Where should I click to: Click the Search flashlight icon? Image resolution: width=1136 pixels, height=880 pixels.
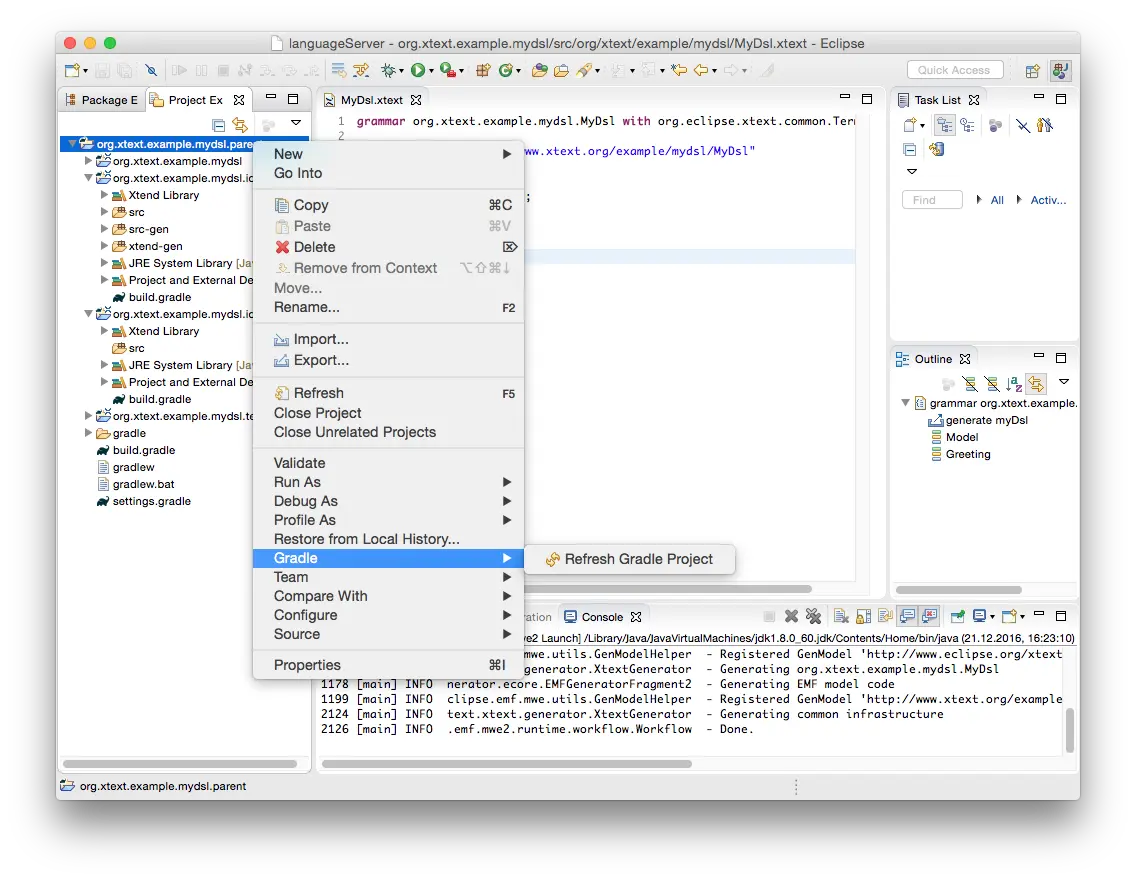point(584,70)
